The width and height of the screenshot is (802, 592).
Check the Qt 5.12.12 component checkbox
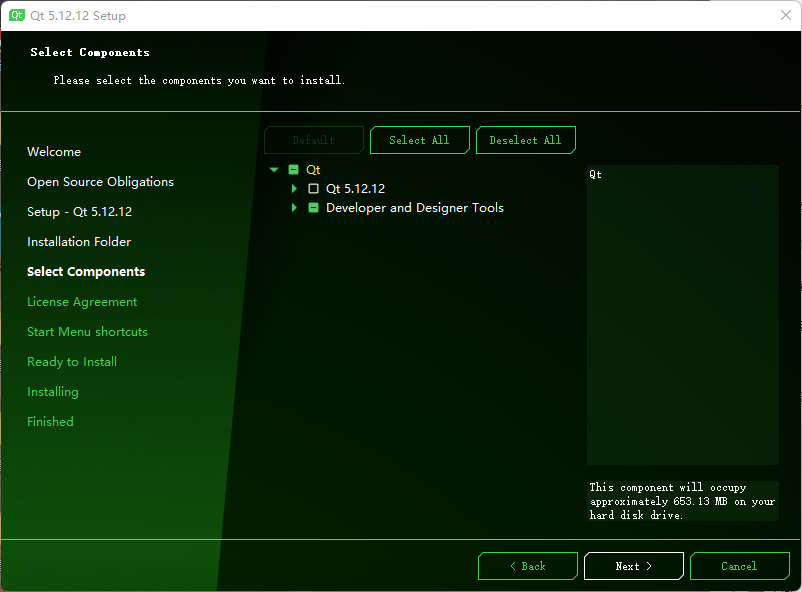(x=313, y=188)
